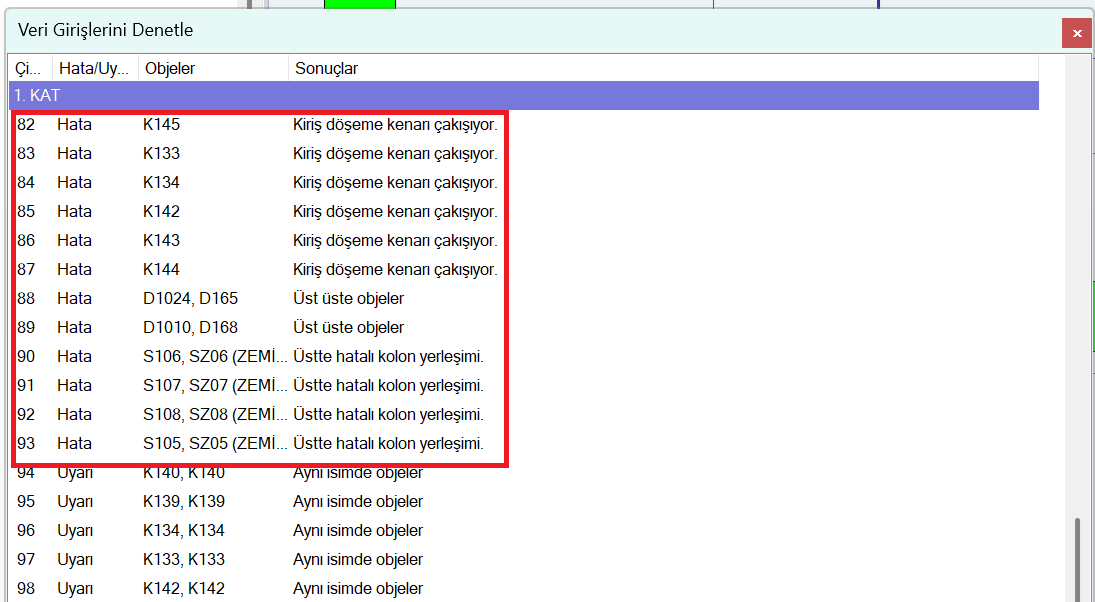Sort by the Hata/Uy... column header
The height and width of the screenshot is (602, 1095).
93,68
